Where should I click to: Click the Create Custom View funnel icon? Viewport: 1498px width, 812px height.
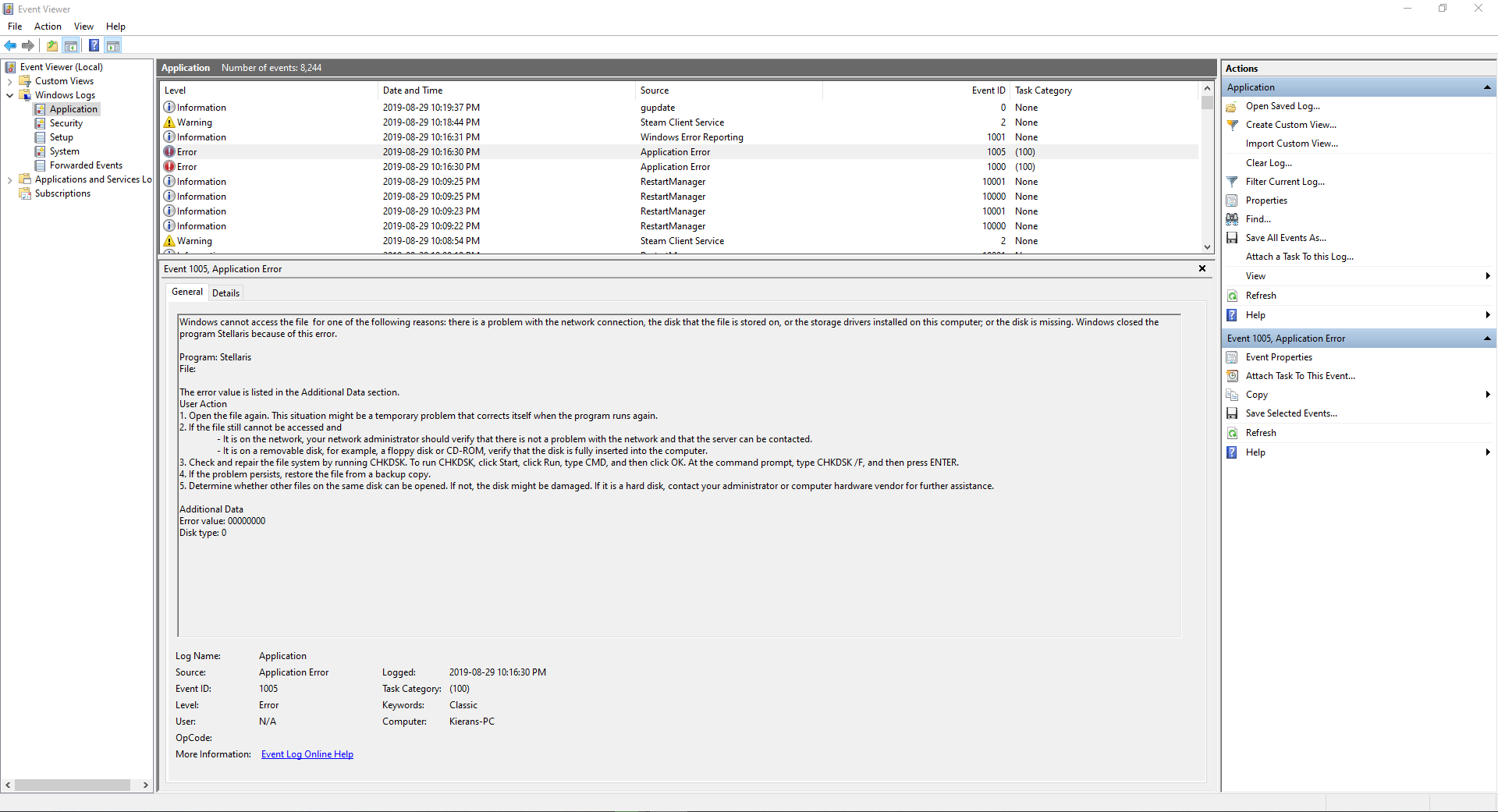point(1232,125)
